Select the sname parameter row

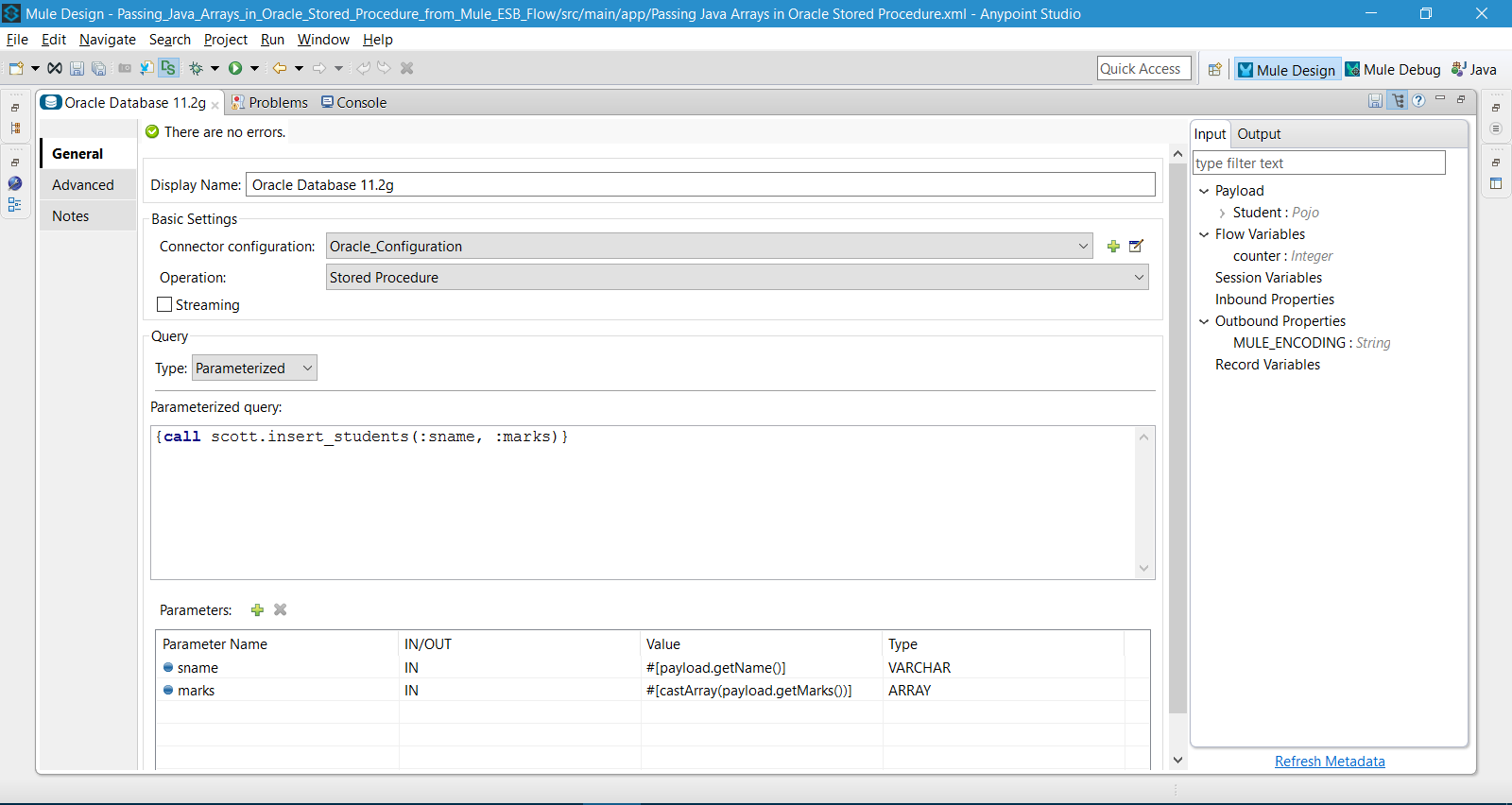(x=652, y=668)
